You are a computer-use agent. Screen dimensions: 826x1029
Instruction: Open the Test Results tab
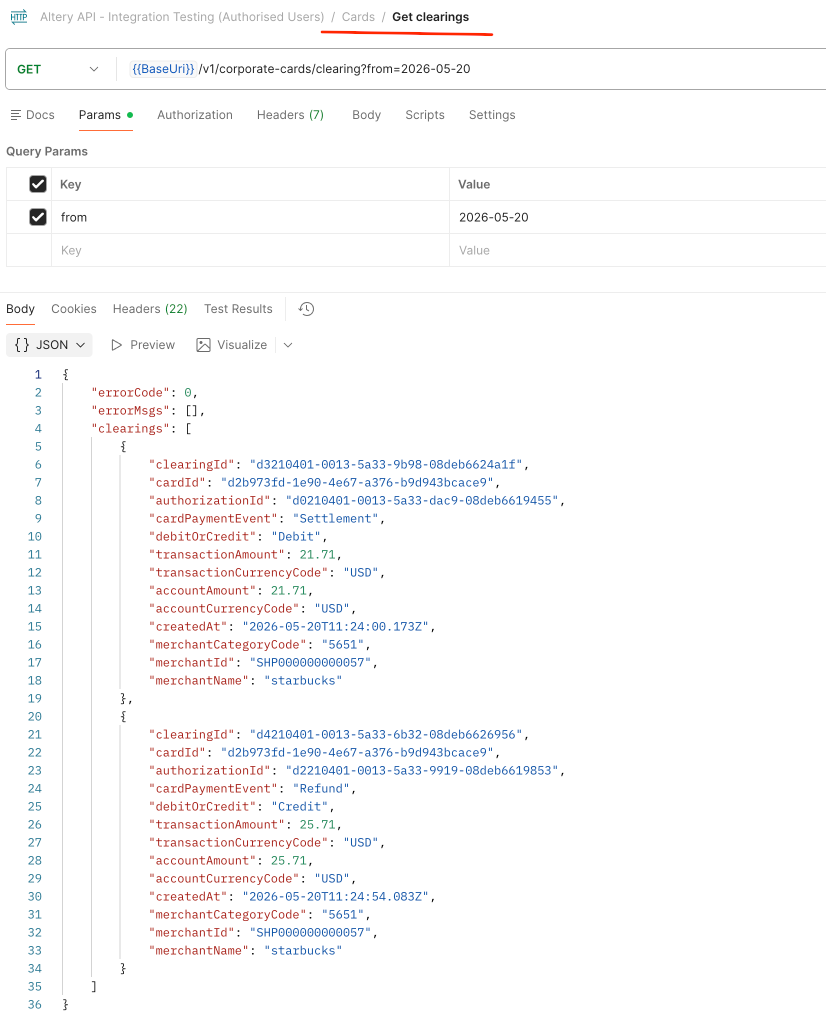tap(238, 309)
